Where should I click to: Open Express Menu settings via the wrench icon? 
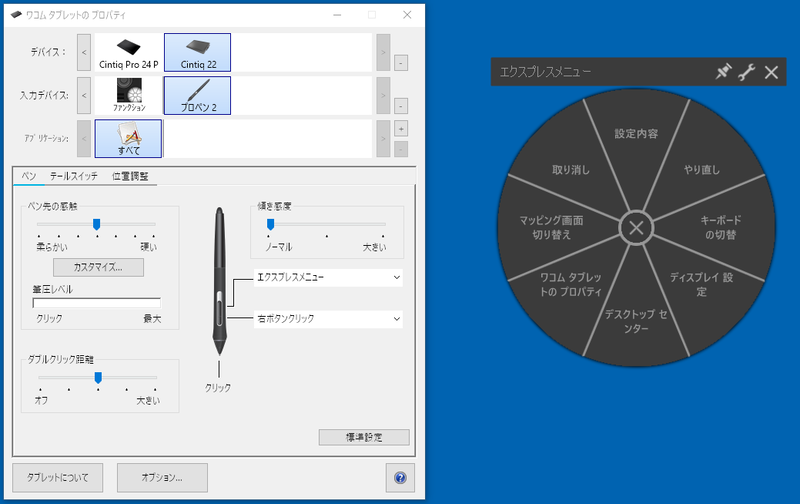(746, 72)
